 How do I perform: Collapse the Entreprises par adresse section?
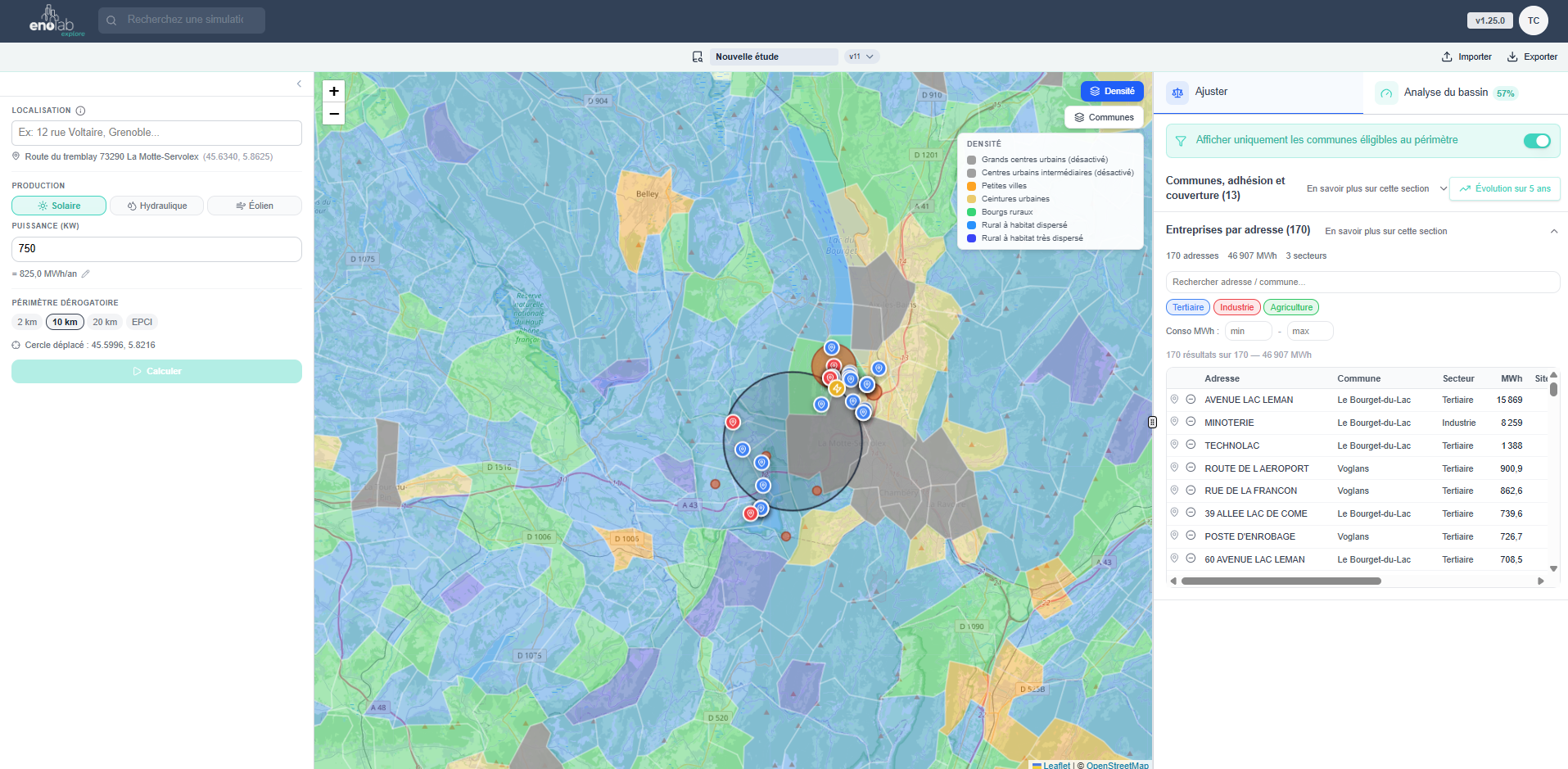pos(1553,231)
